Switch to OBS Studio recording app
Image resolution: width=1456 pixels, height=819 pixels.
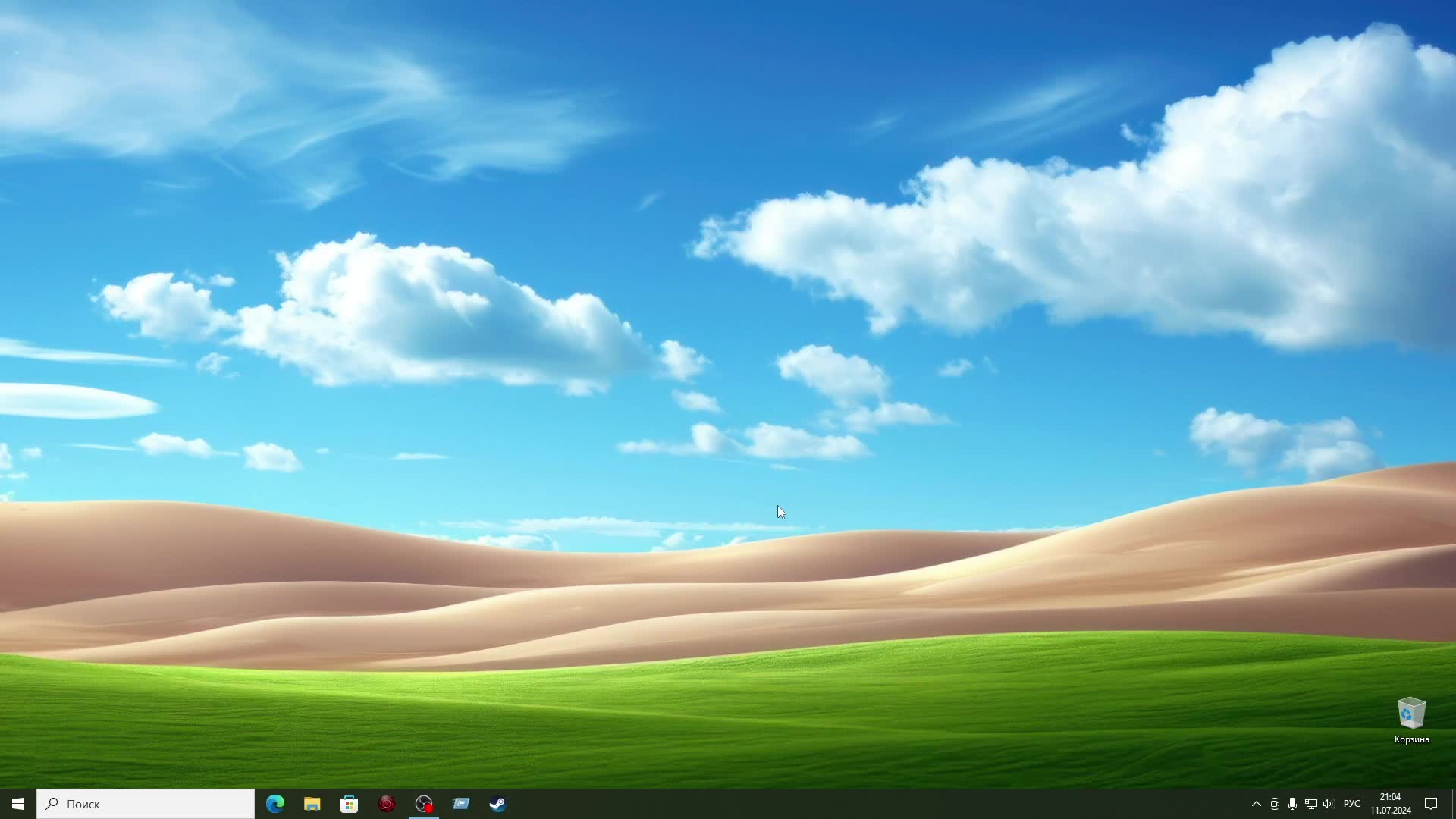[x=423, y=804]
